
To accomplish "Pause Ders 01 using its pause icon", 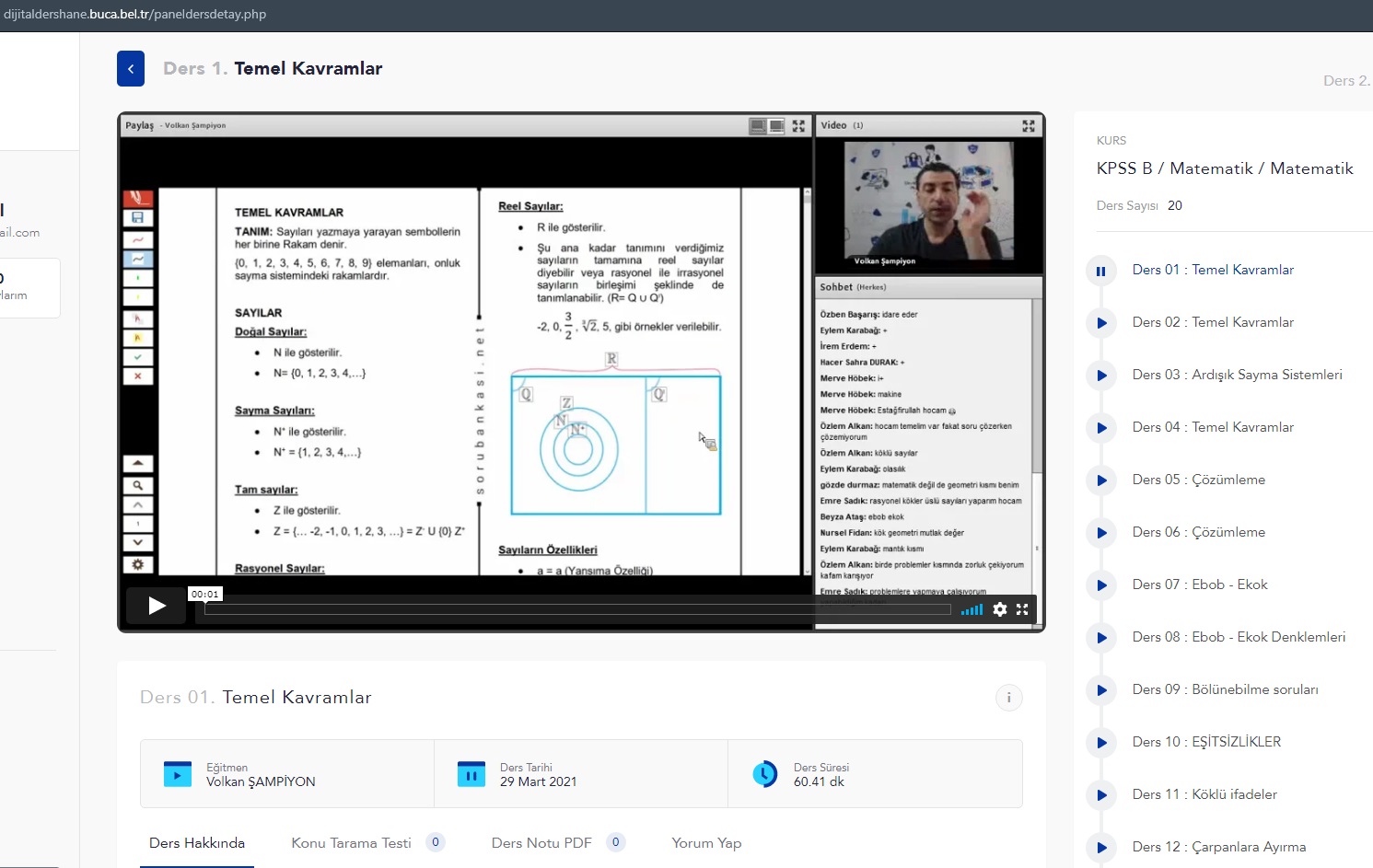I will tap(1100, 271).
